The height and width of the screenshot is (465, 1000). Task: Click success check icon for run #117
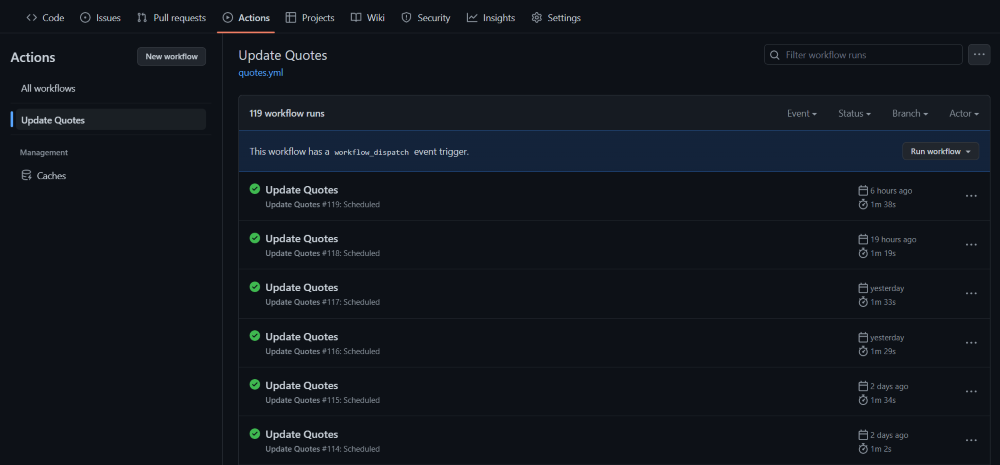pos(254,287)
